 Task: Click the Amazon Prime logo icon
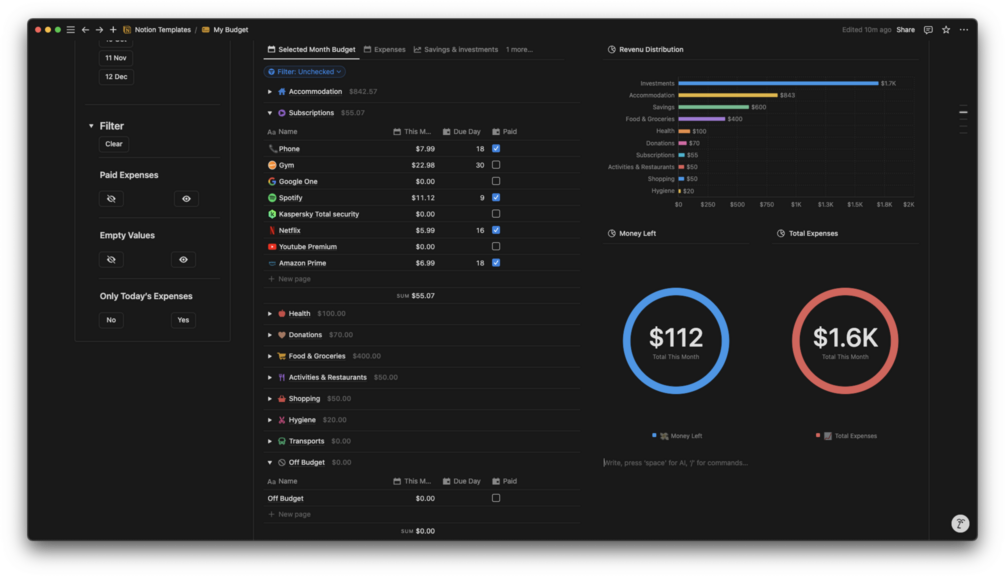(x=272, y=263)
